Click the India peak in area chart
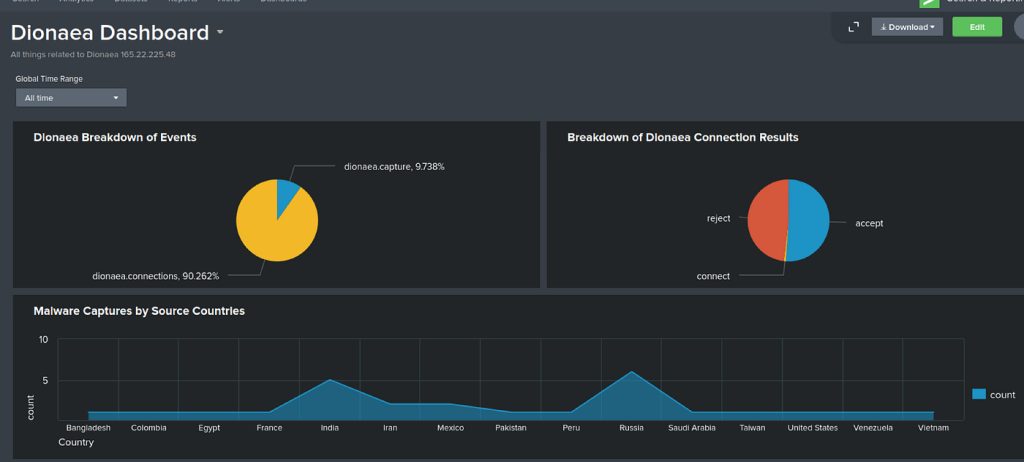1024x462 pixels. 329,381
